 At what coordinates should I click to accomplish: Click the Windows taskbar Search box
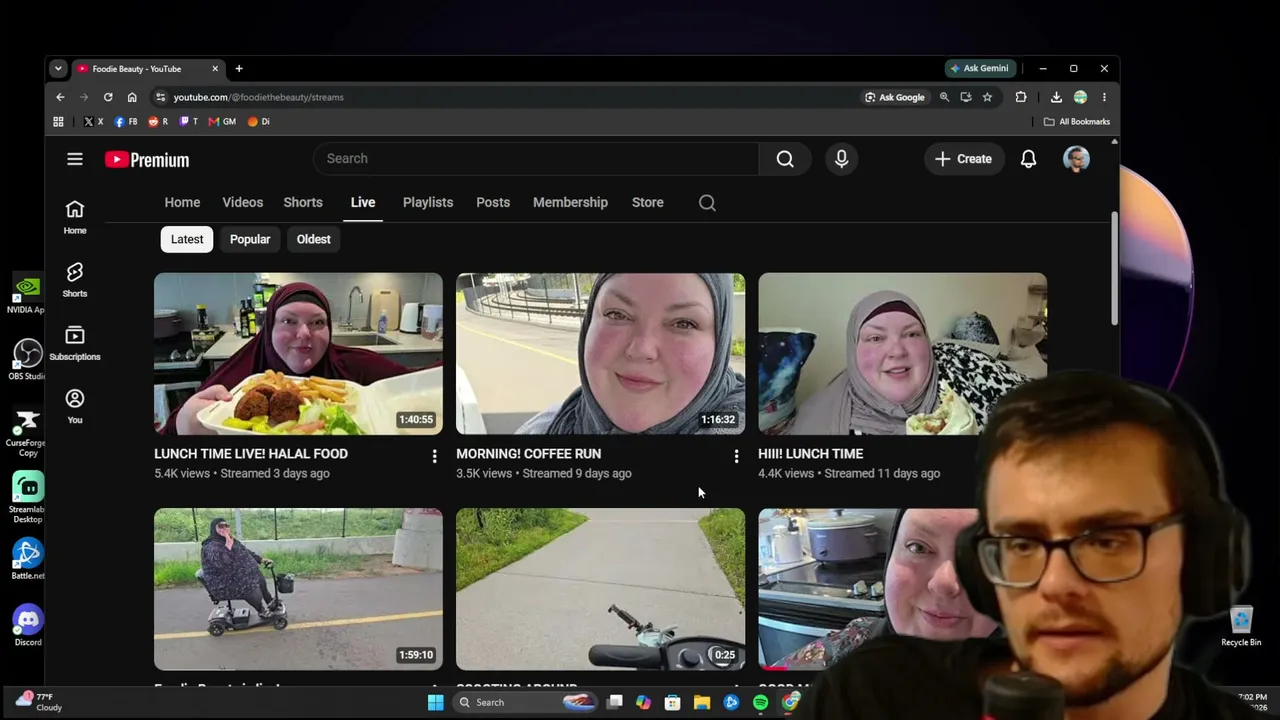[x=525, y=703]
